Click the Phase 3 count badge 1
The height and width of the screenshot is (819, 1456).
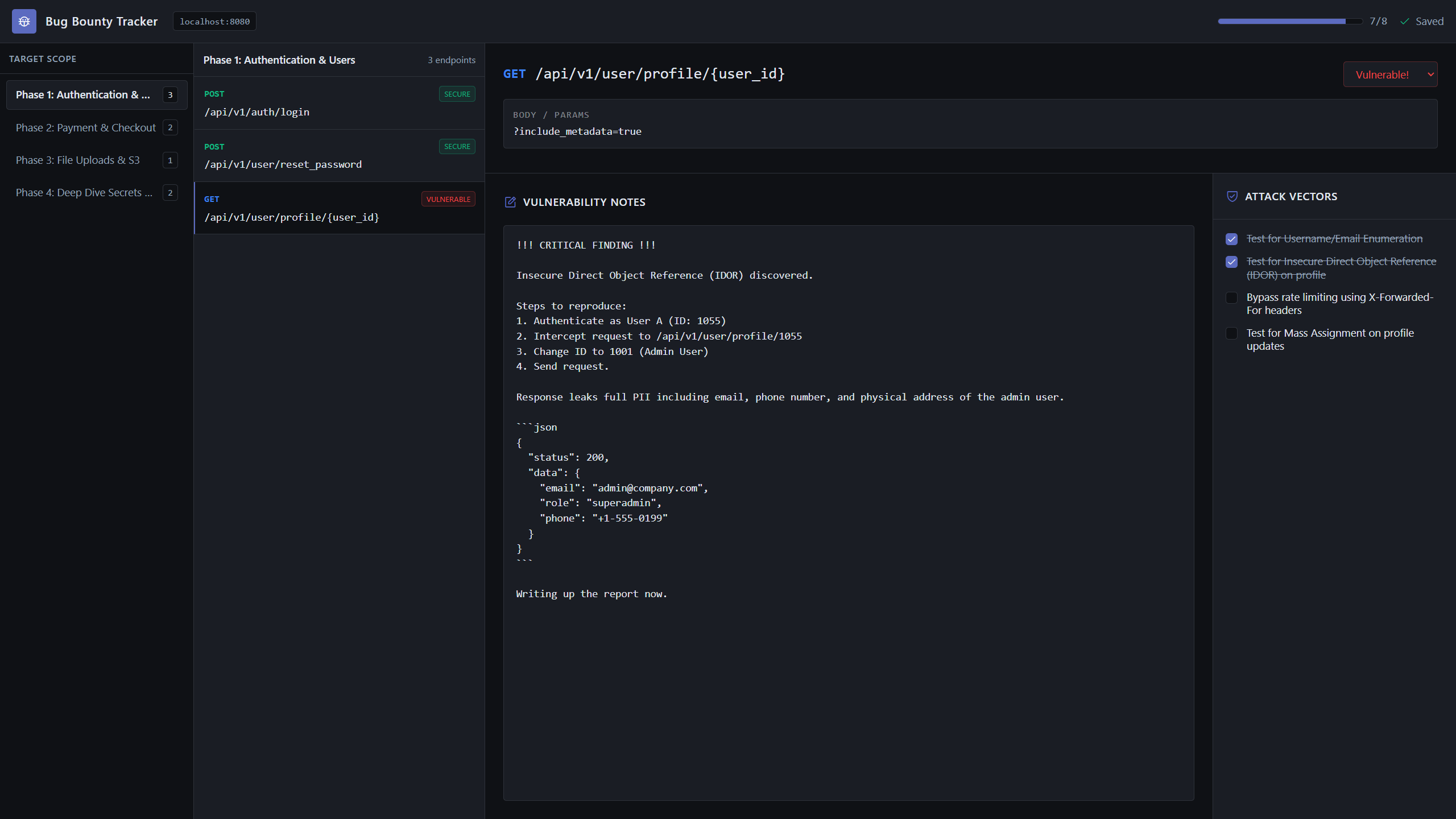point(170,160)
